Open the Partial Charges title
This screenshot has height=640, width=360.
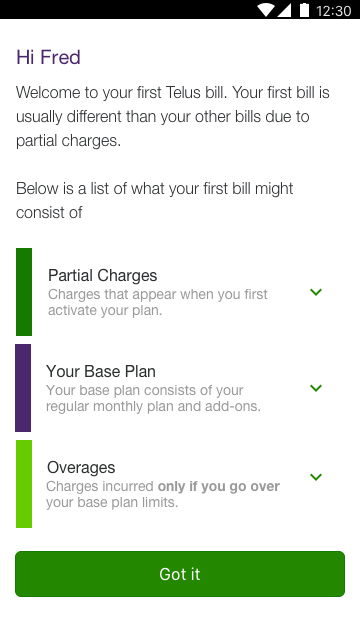(102, 276)
